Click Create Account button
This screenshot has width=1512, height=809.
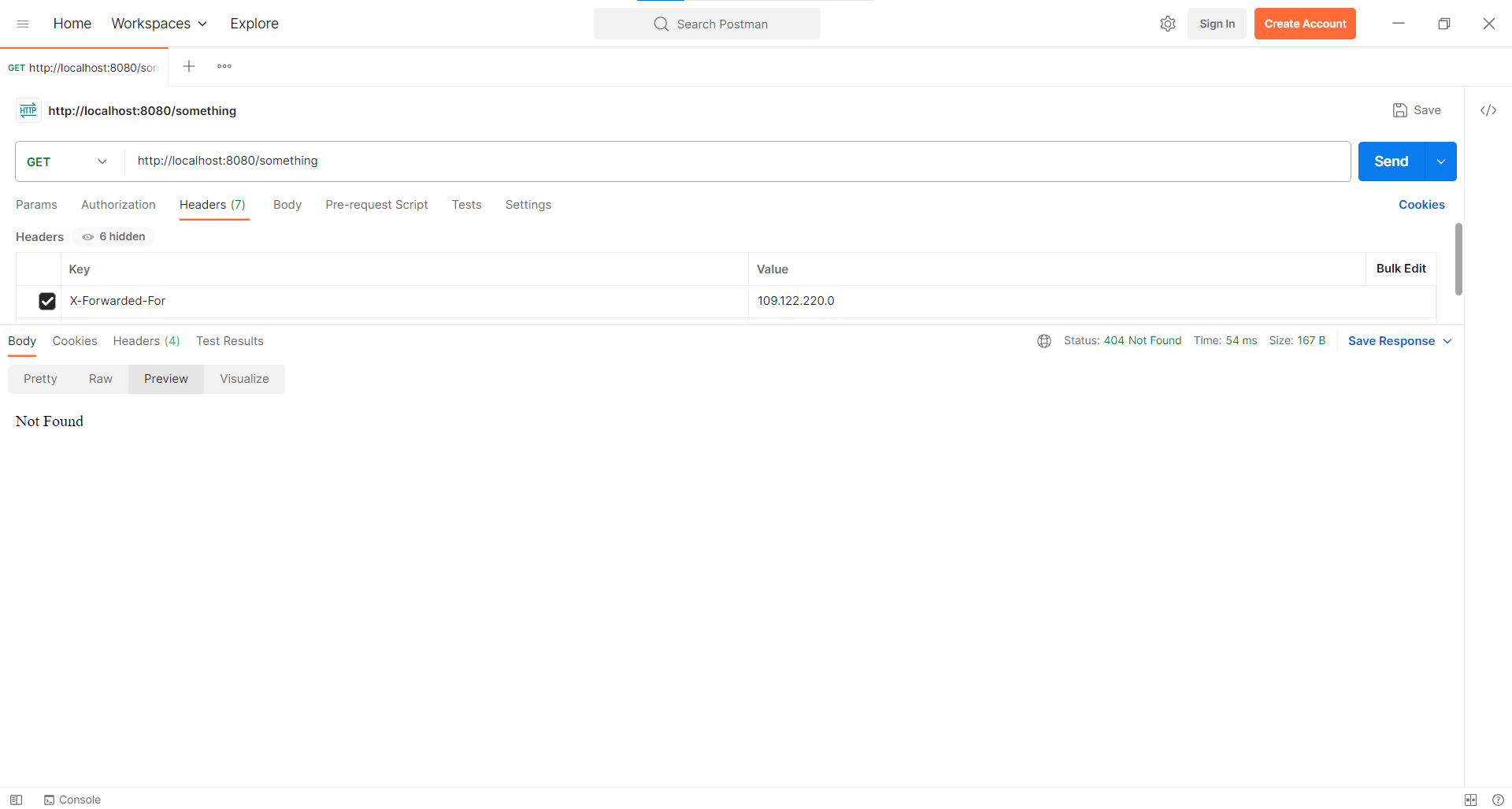coord(1305,24)
